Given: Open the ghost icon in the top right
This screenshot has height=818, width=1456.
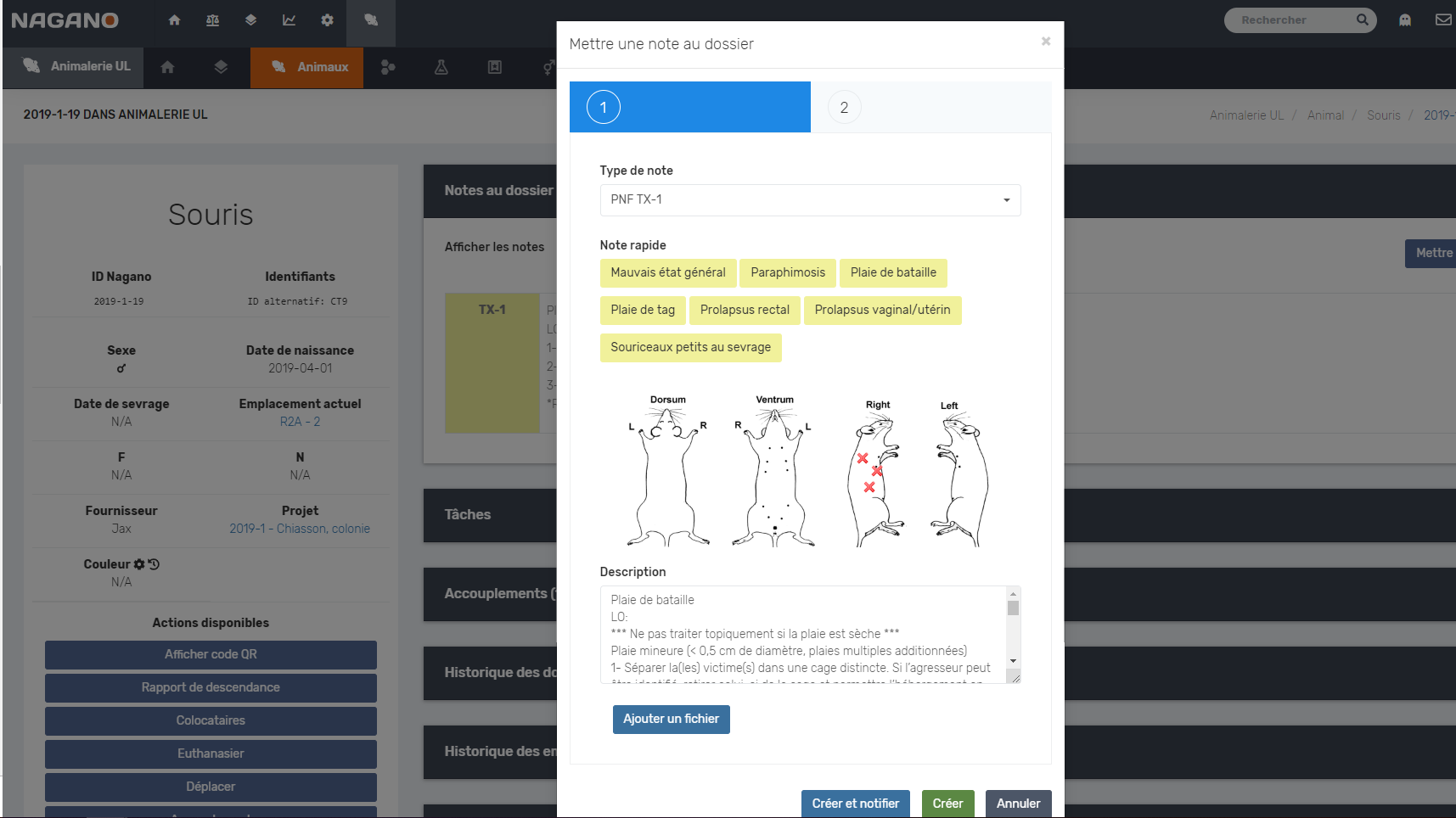Looking at the screenshot, I should [1405, 20].
